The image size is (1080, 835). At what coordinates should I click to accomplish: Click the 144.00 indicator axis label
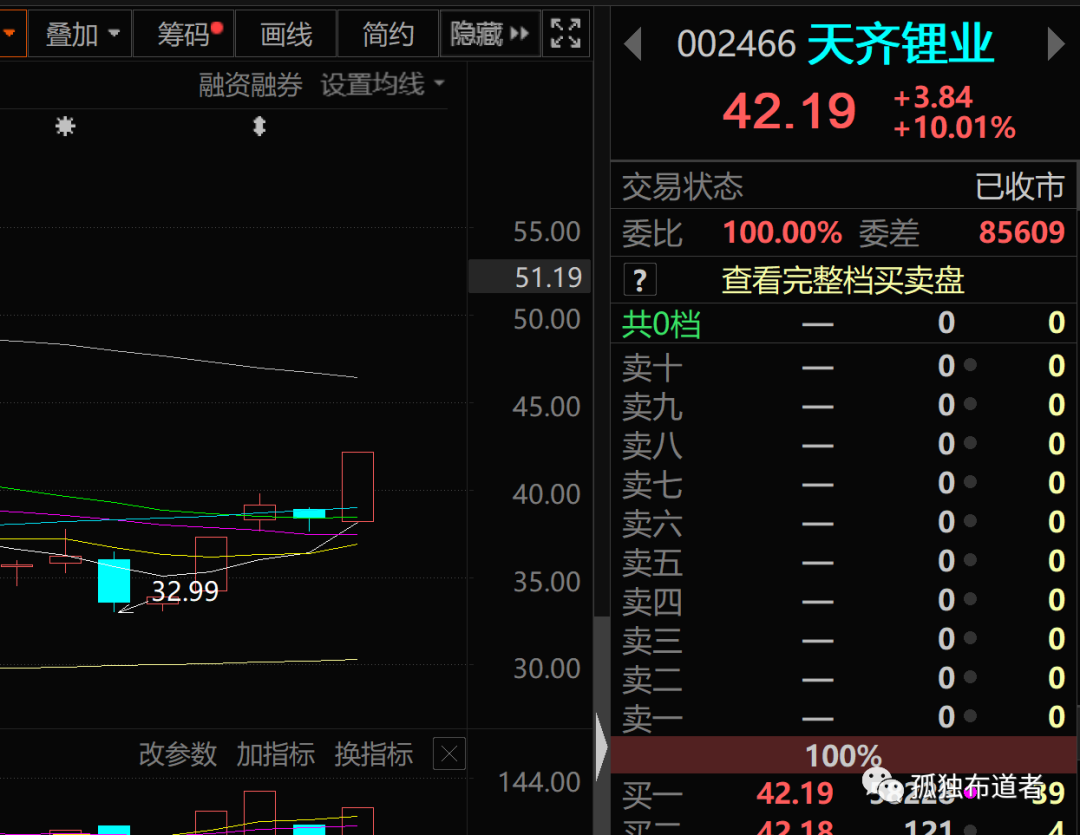539,782
